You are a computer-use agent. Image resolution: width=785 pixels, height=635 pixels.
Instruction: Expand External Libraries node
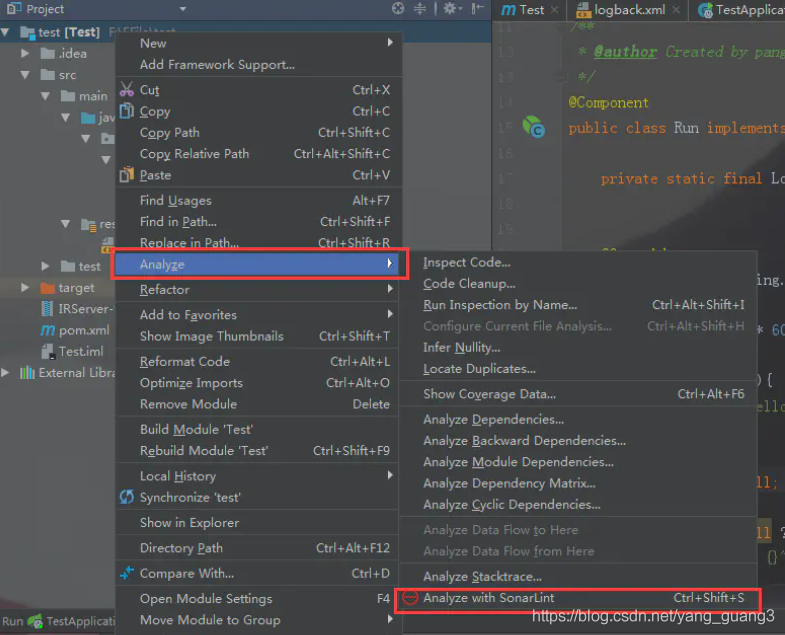click(x=6, y=373)
